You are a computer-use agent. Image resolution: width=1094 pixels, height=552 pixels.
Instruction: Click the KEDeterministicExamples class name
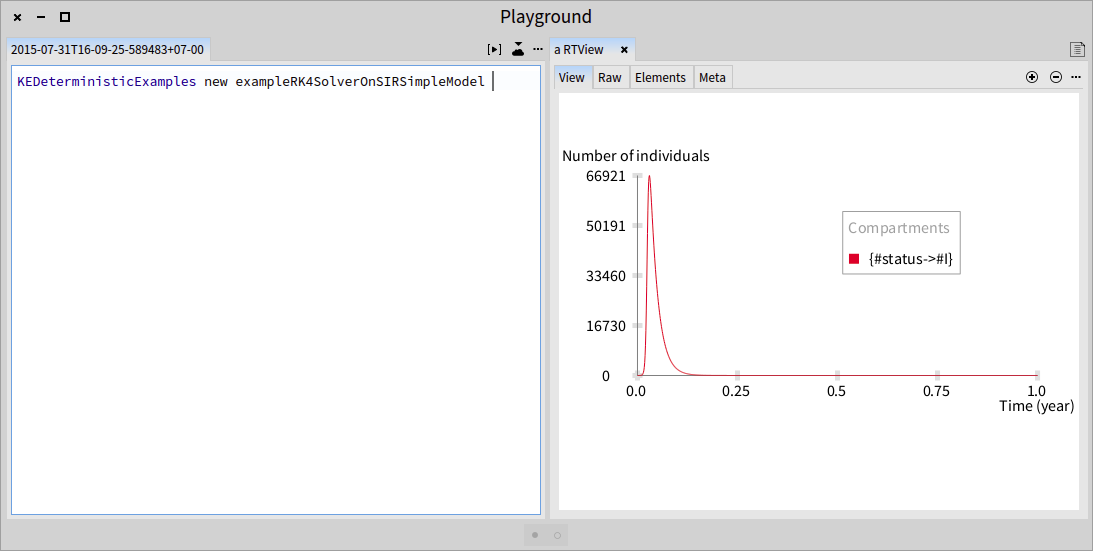[x=107, y=82]
